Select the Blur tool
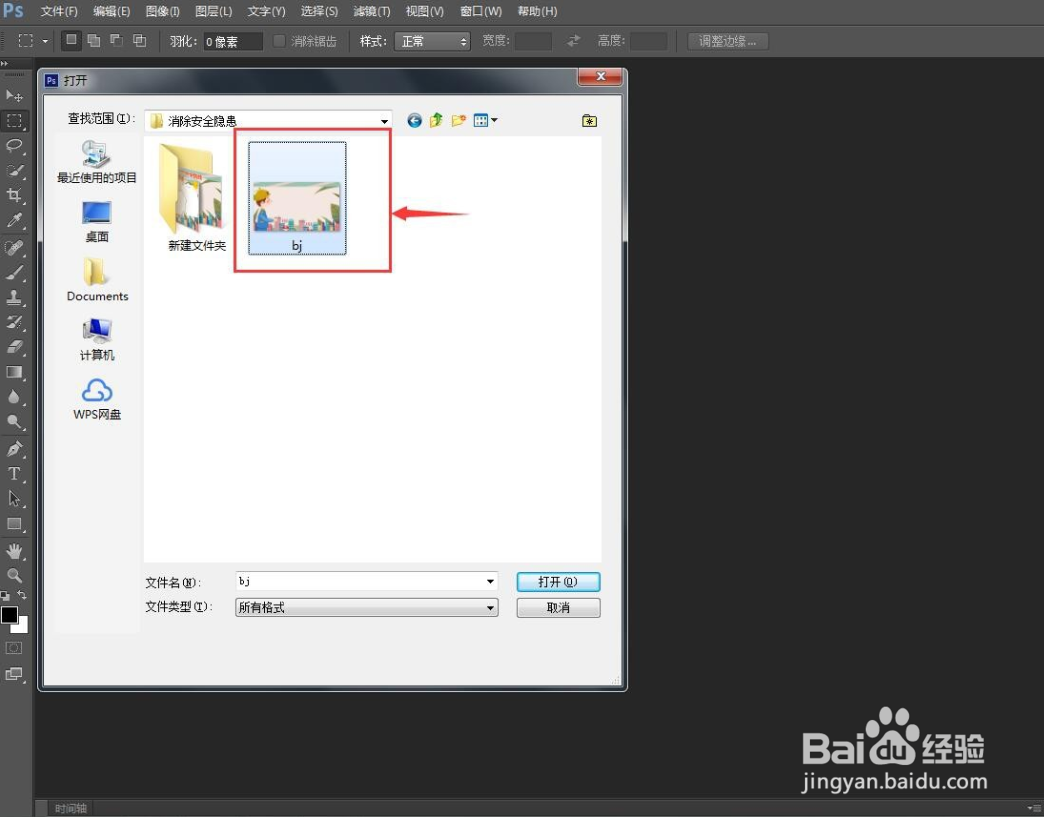1044x817 pixels. (x=14, y=397)
